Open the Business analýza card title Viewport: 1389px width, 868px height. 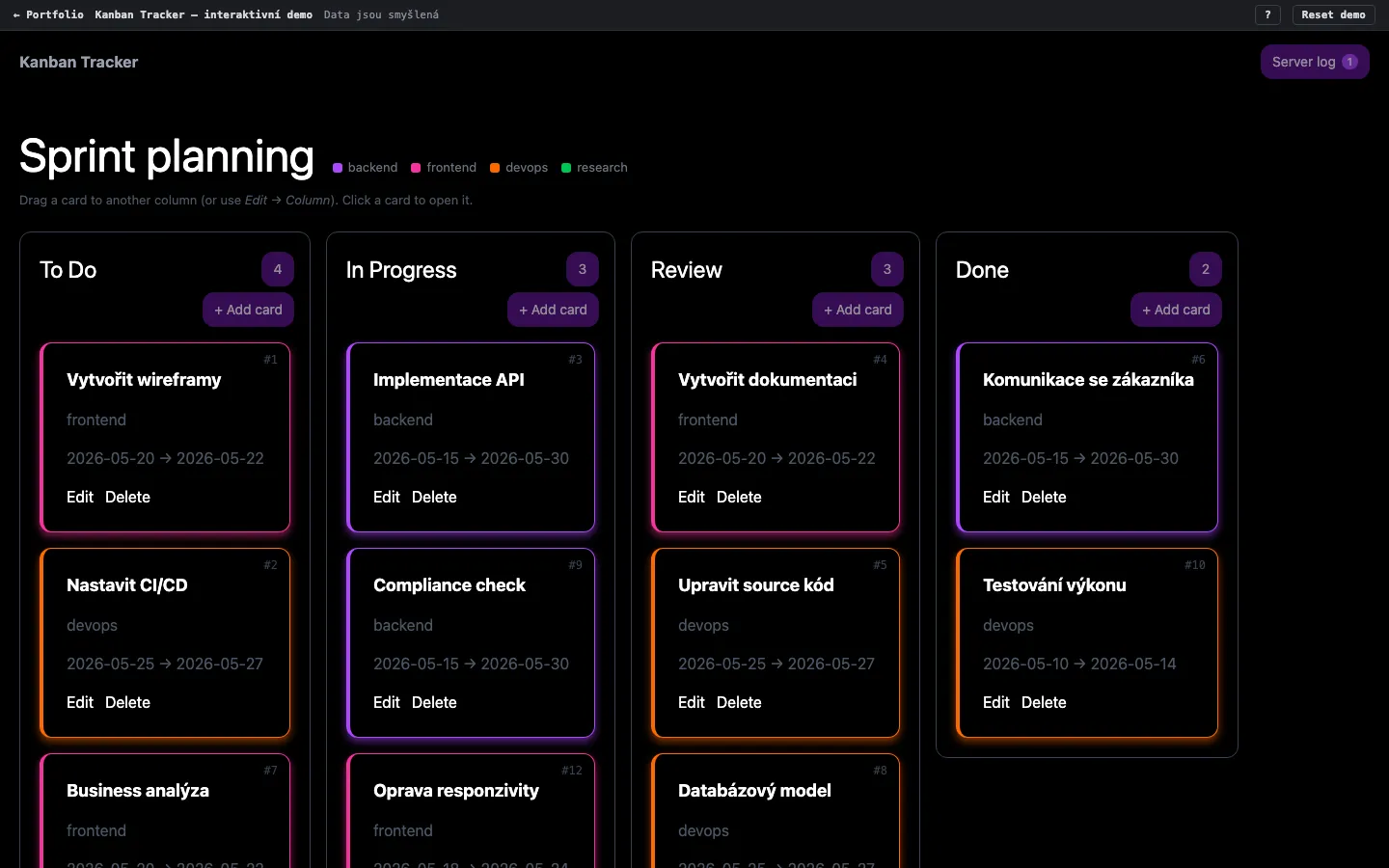click(x=138, y=791)
